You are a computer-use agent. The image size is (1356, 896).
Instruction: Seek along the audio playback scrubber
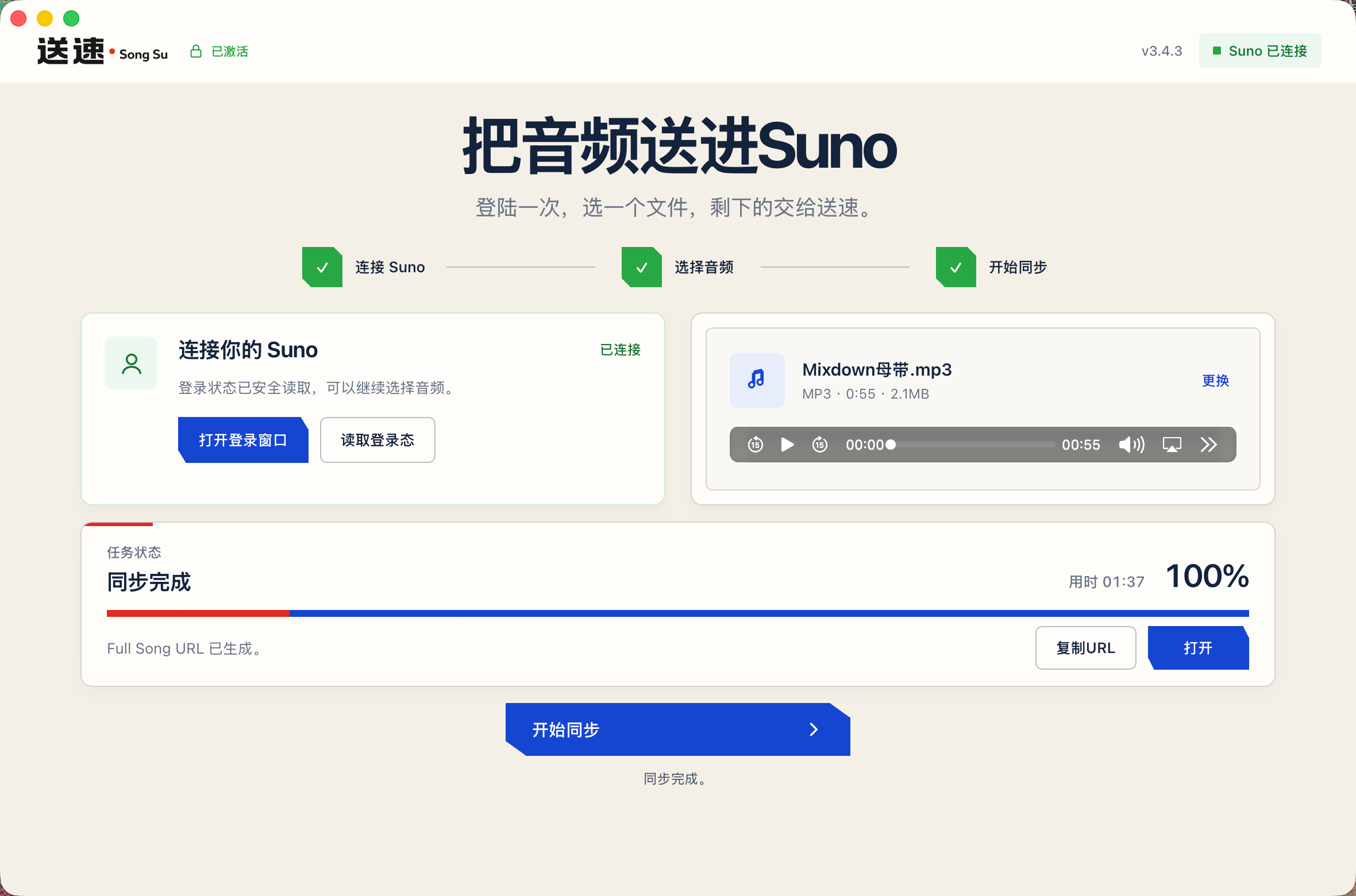pos(973,445)
